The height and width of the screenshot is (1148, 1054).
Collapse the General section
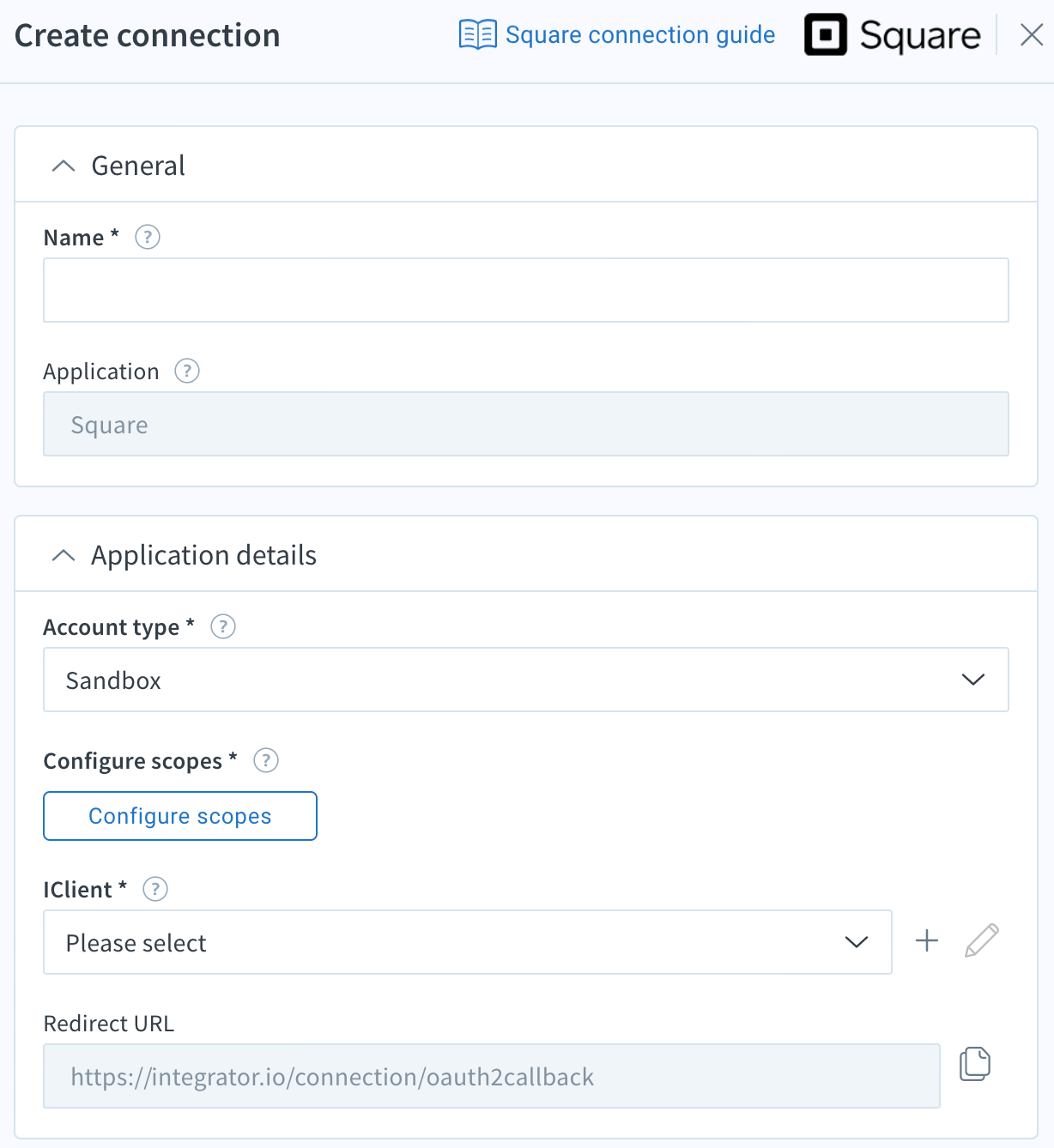(62, 166)
